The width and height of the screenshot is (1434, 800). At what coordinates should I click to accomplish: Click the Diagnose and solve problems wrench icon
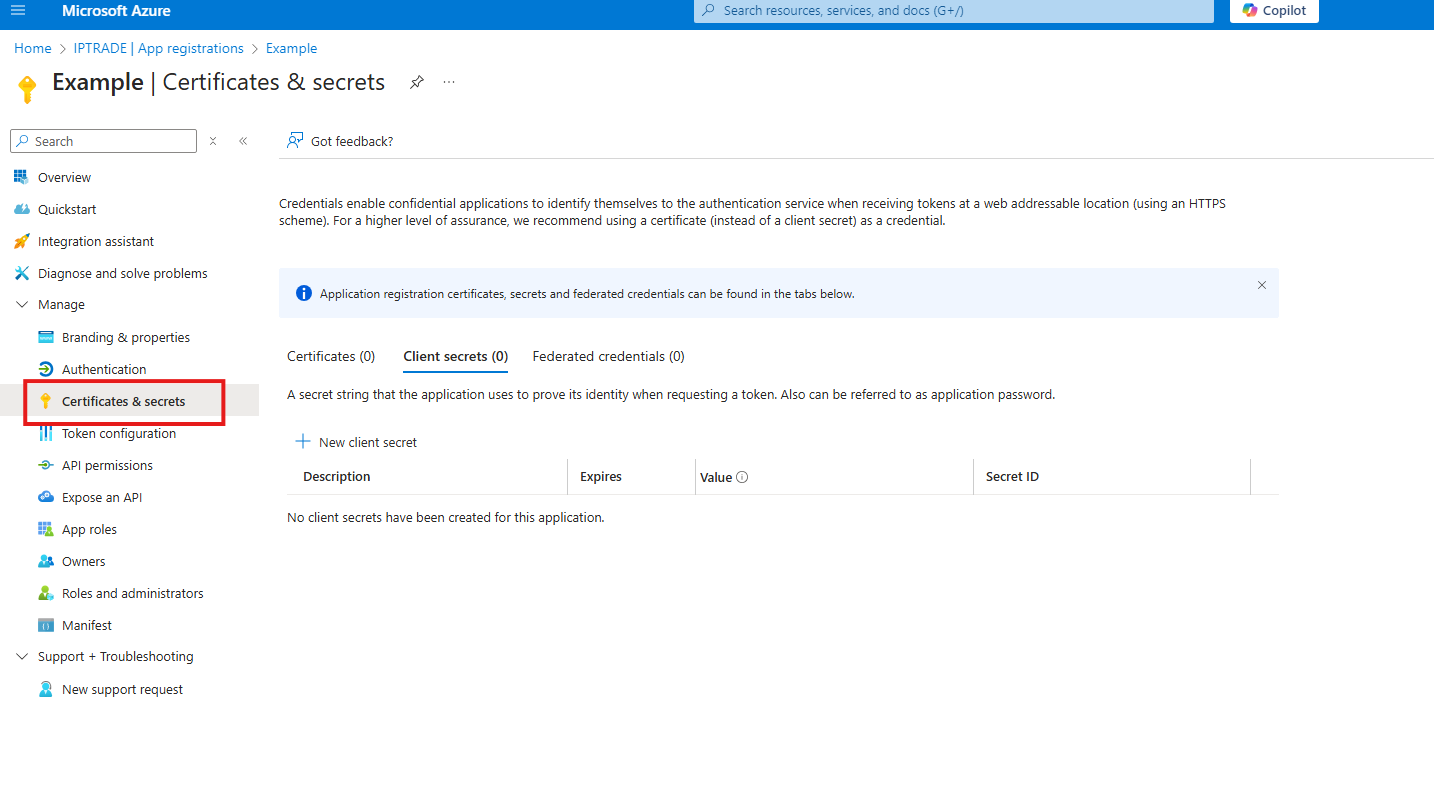21,273
